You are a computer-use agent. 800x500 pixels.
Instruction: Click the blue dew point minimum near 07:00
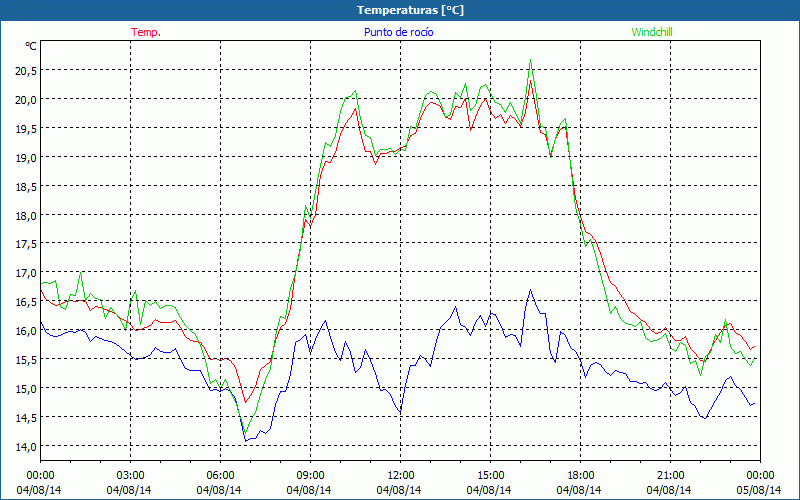click(245, 441)
